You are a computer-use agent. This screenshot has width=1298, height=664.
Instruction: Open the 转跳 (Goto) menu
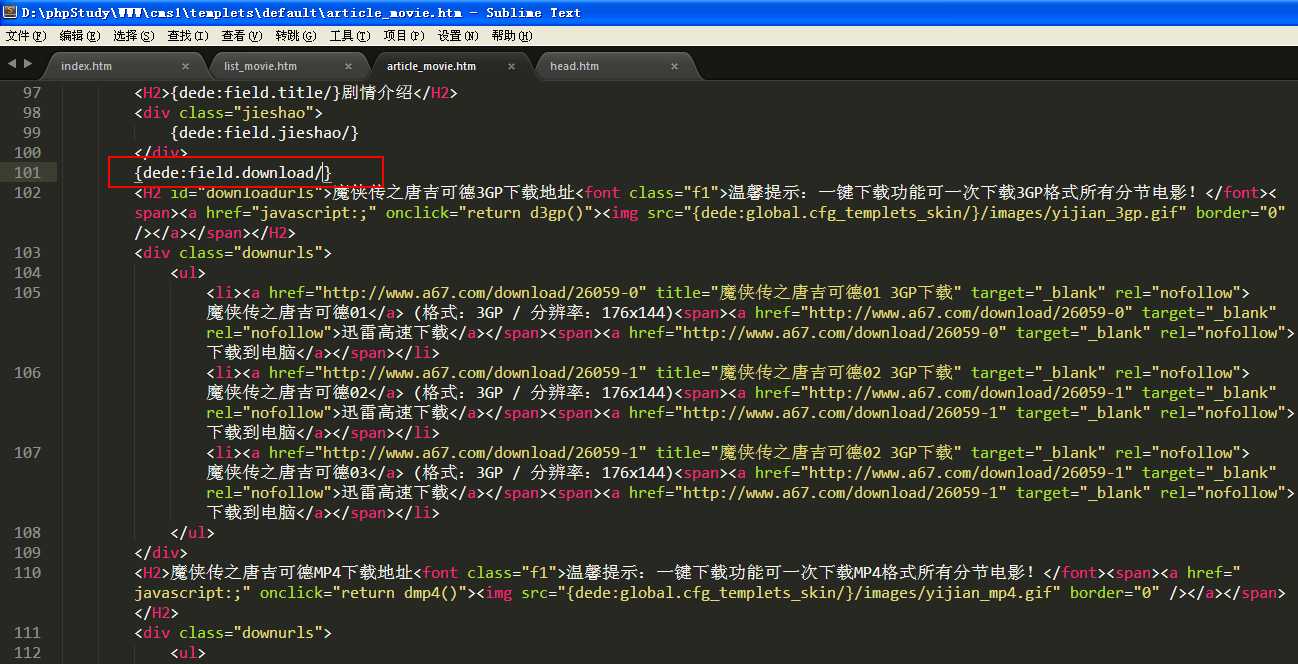[296, 35]
